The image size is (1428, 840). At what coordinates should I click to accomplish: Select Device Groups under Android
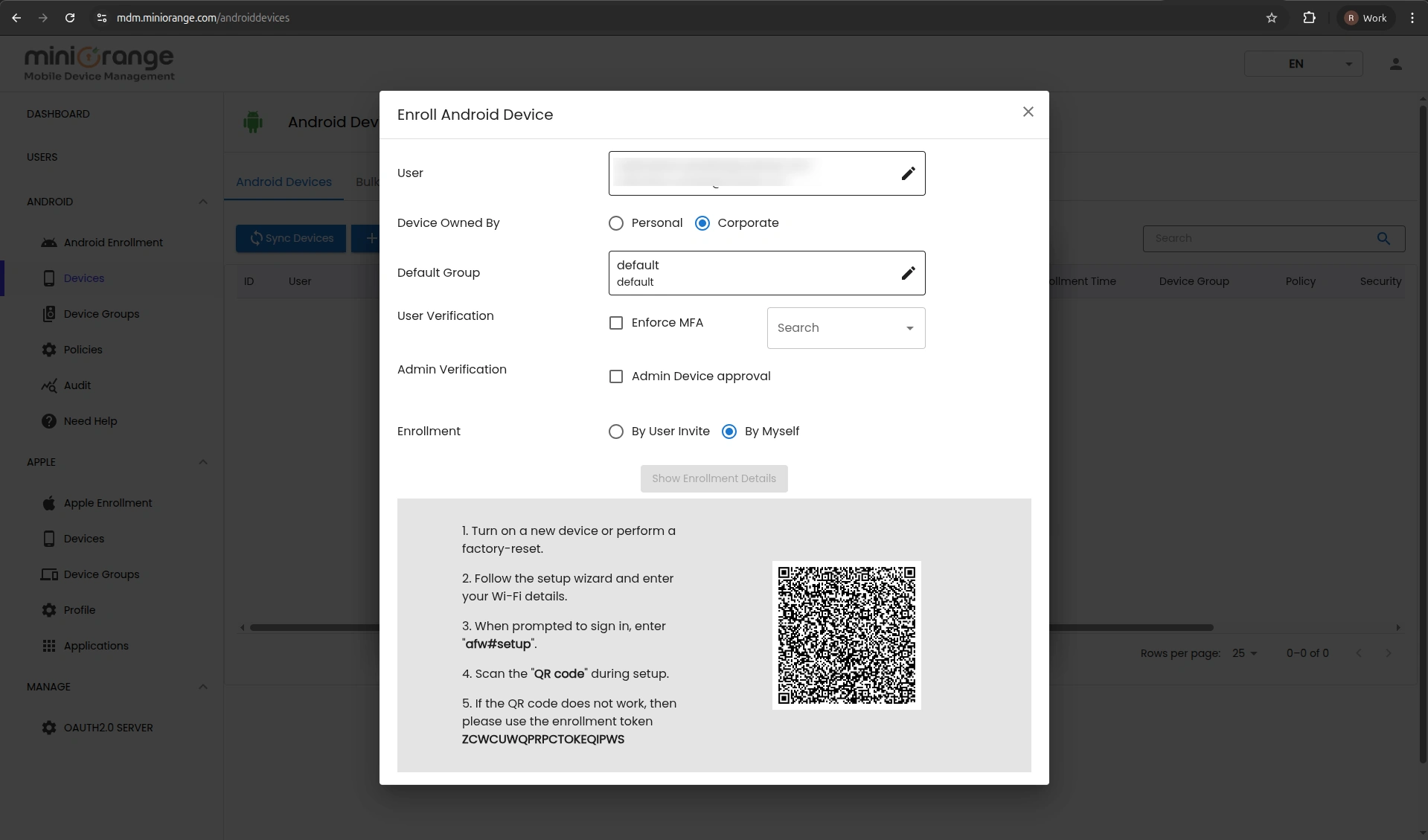[100, 314]
